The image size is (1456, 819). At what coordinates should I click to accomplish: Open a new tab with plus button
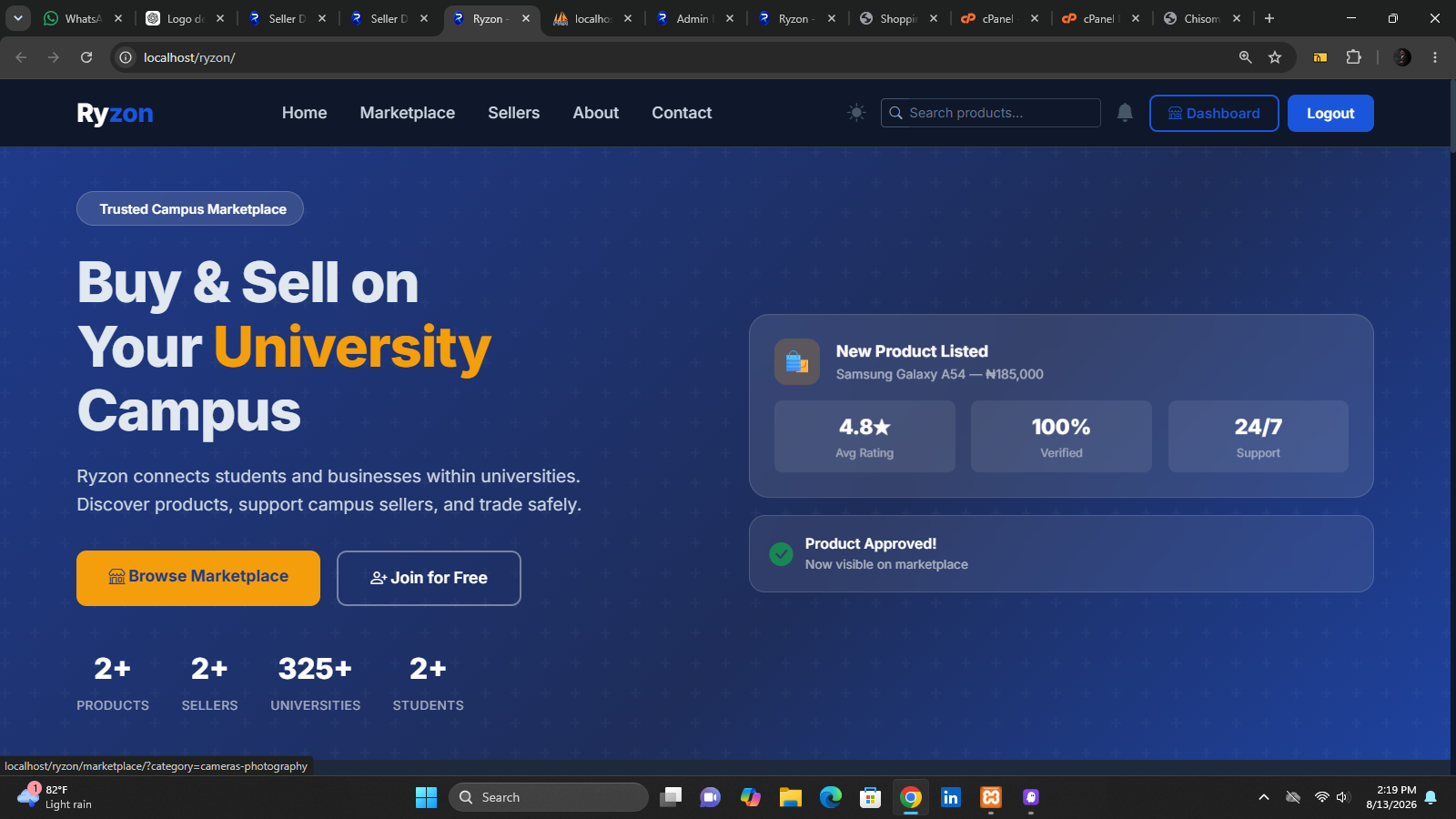[1269, 18]
